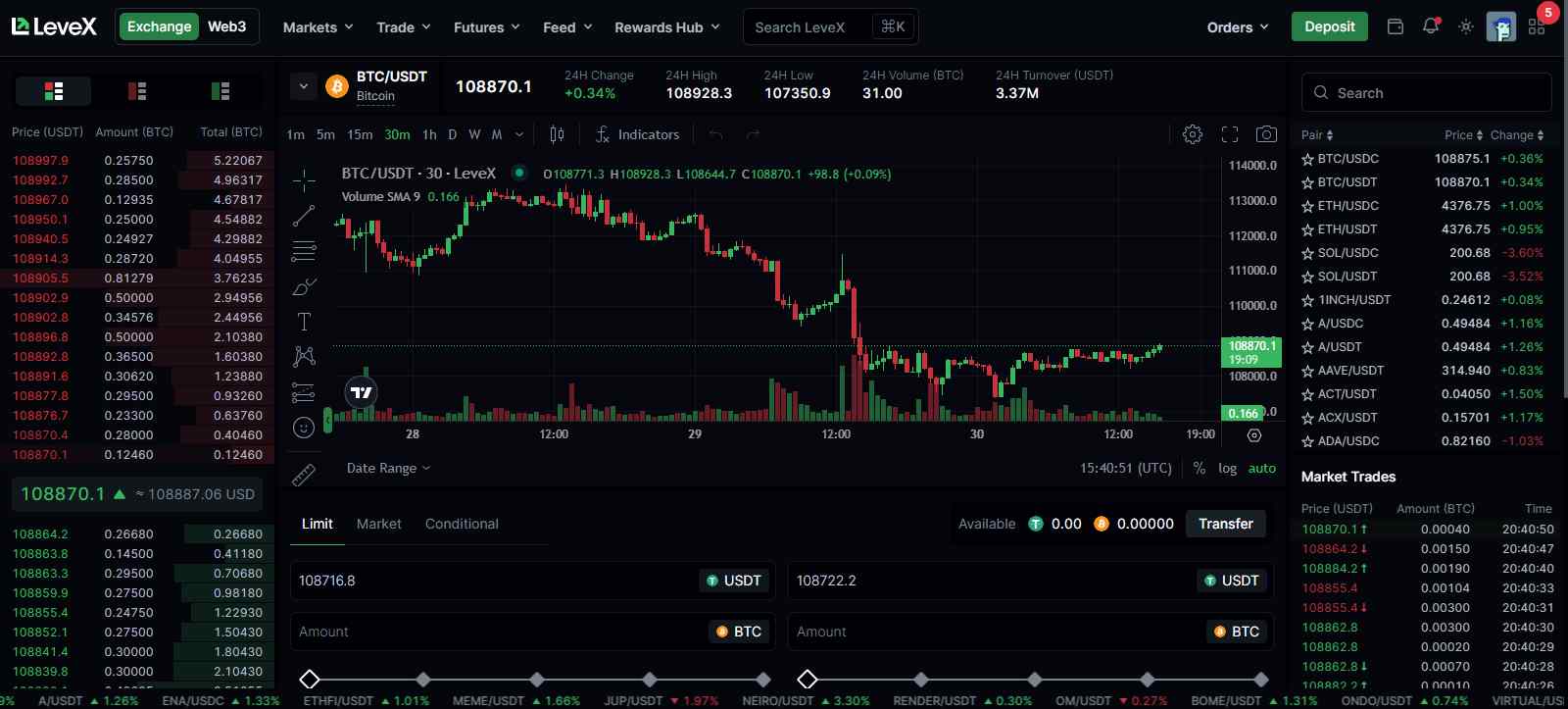Undo the last chart action
This screenshot has width=1568, height=709.
coord(716,134)
